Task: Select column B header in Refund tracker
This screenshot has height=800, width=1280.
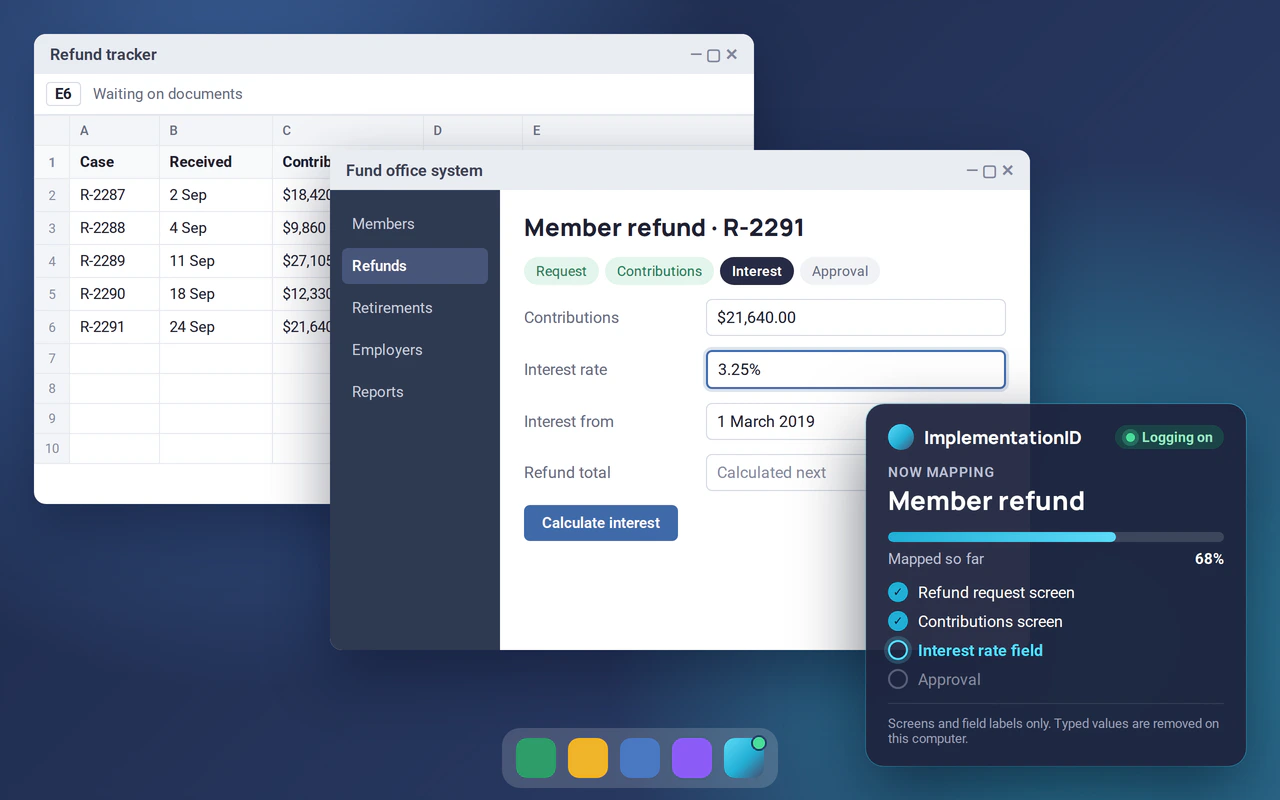Action: [x=216, y=130]
